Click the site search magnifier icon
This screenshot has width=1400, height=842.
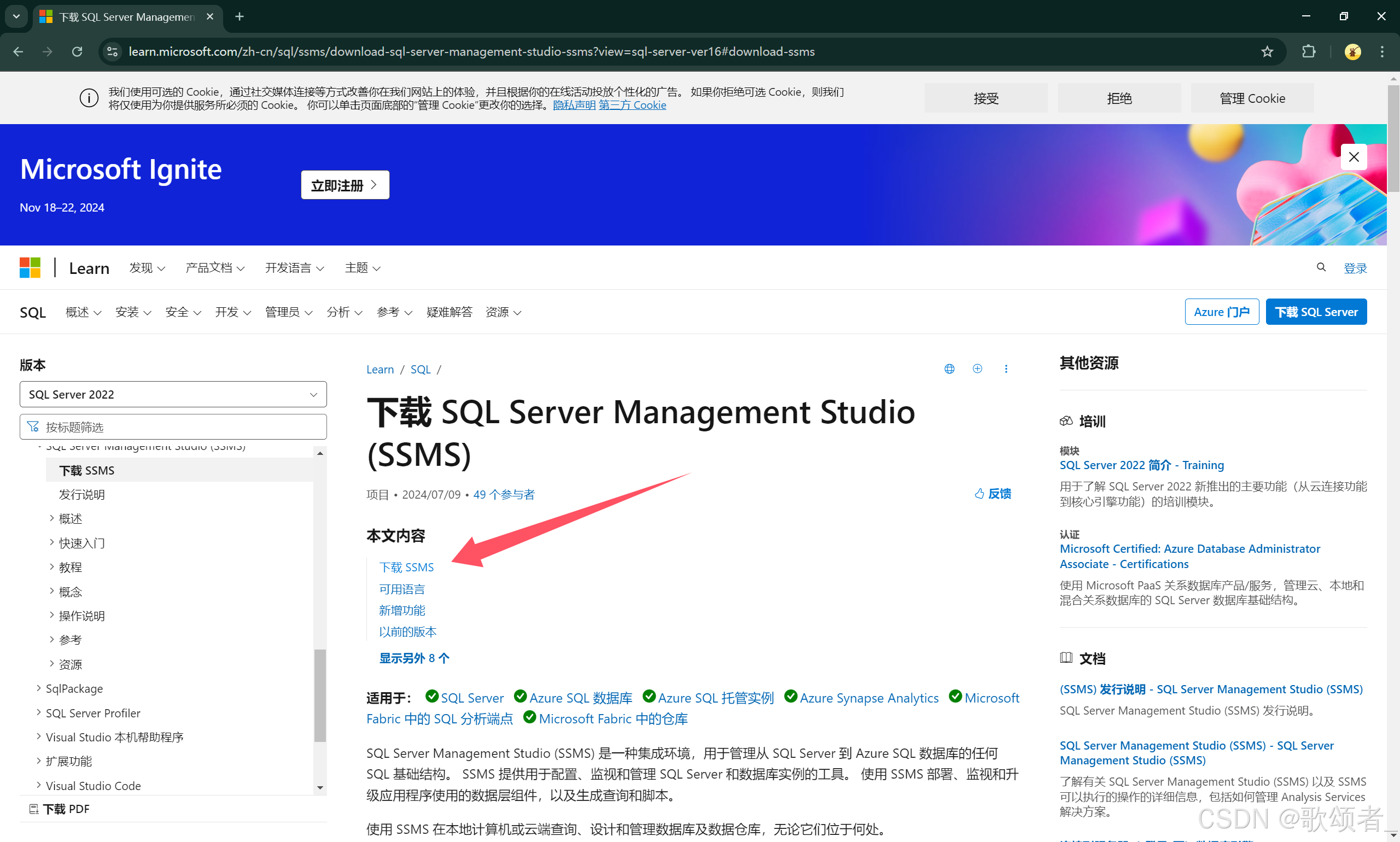[x=1321, y=267]
